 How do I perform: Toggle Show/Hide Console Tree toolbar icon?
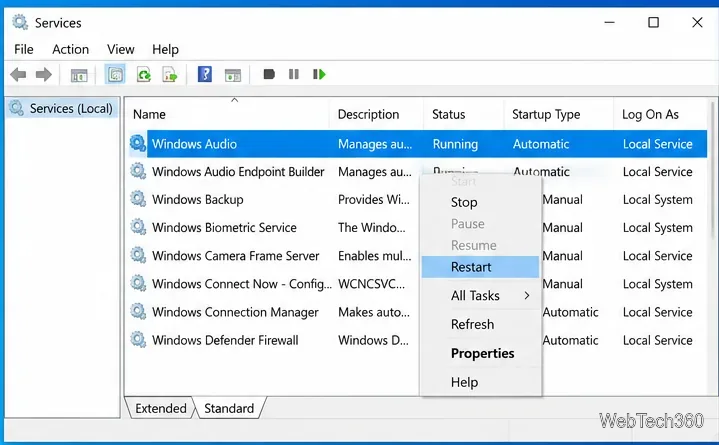pyautogui.click(x=79, y=75)
